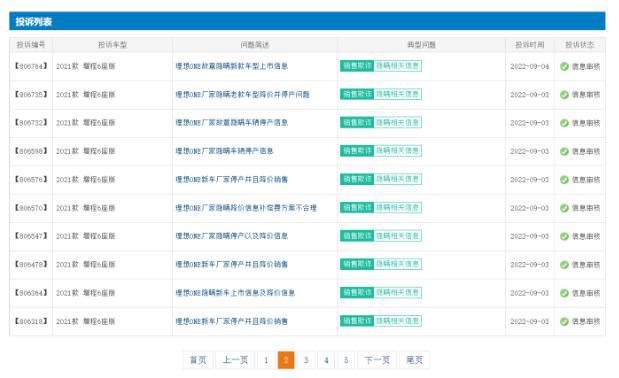The width and height of the screenshot is (619, 378).
Task: Jump to 首页 first page
Action: 198,360
